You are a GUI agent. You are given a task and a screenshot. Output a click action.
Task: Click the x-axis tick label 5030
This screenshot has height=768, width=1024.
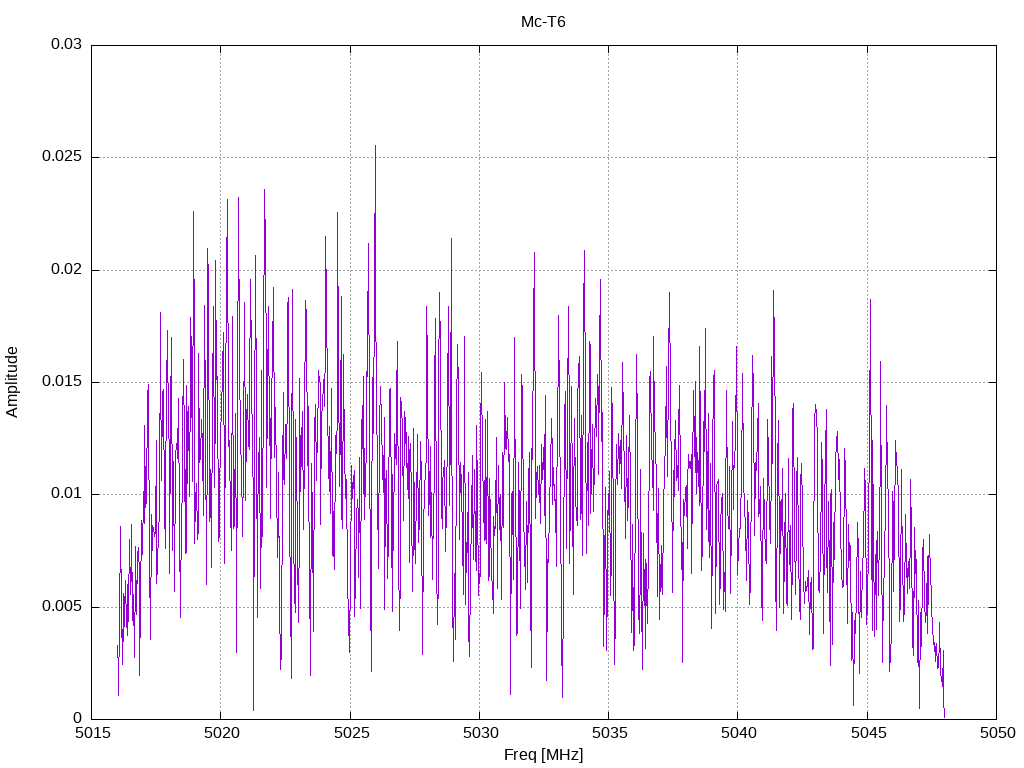(x=481, y=733)
